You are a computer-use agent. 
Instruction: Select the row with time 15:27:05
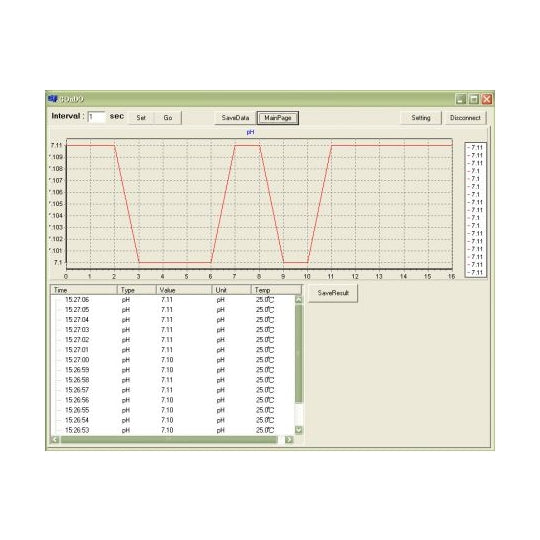pyautogui.click(x=173, y=310)
